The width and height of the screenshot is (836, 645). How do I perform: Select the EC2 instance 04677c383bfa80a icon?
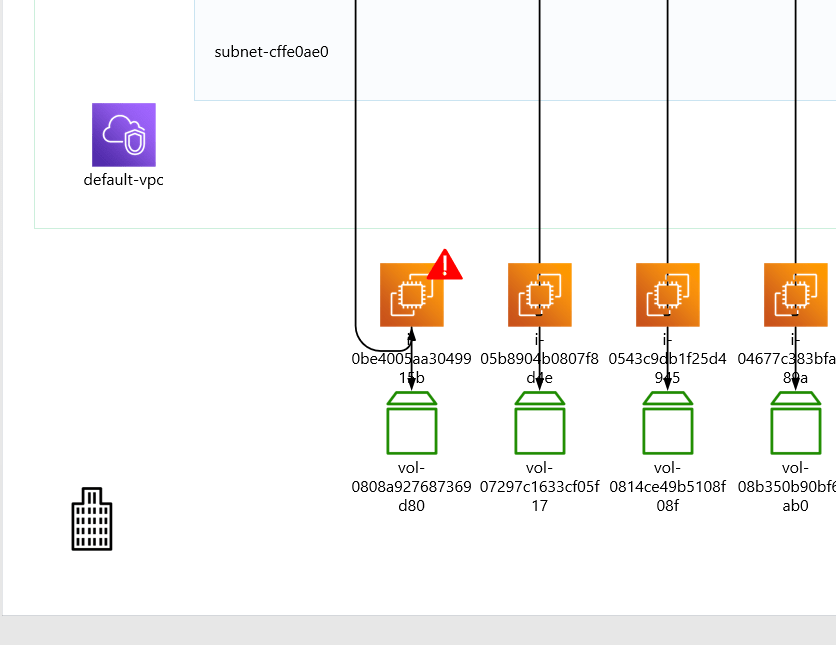[x=795, y=295]
